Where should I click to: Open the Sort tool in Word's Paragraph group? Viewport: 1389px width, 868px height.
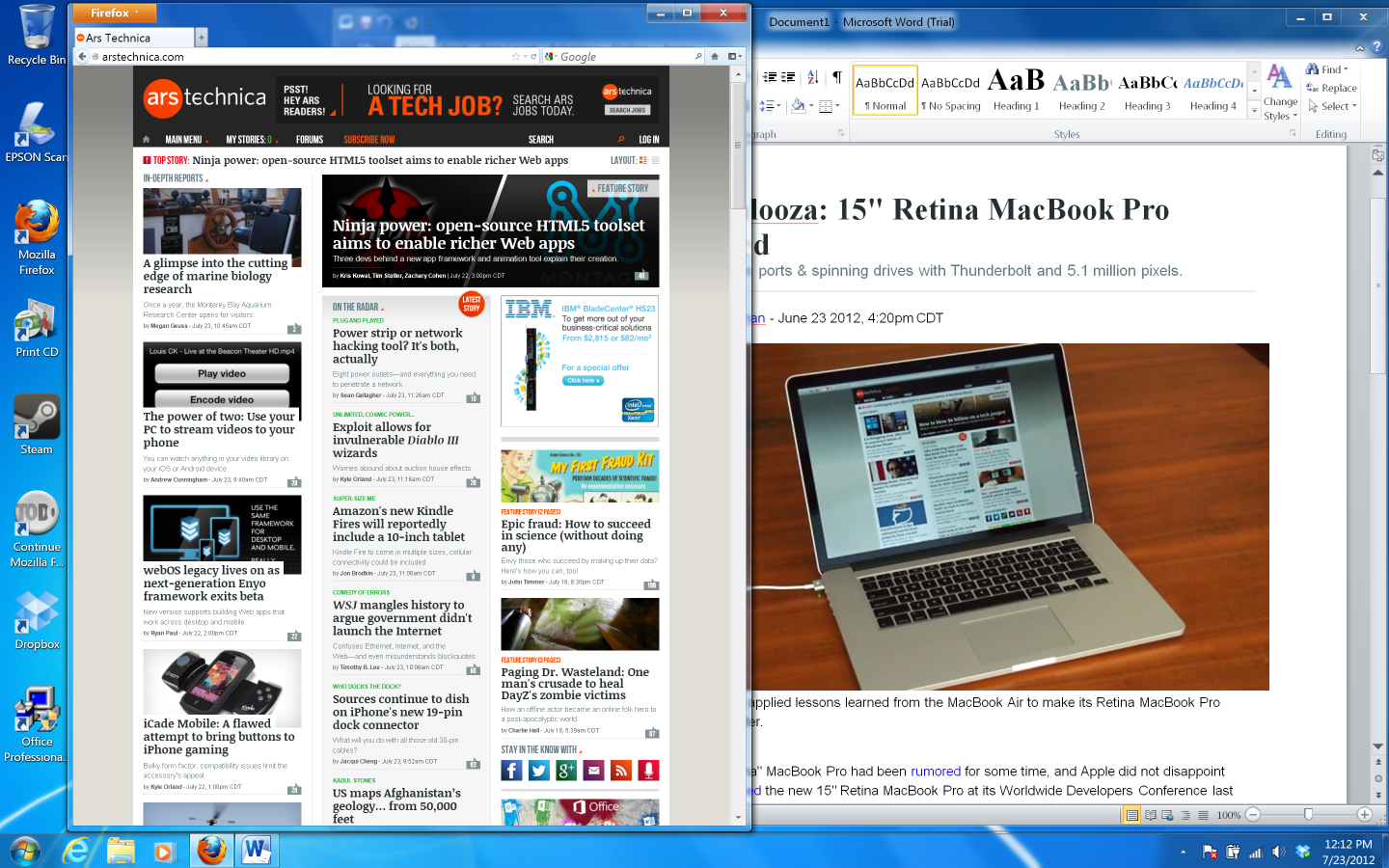(813, 78)
